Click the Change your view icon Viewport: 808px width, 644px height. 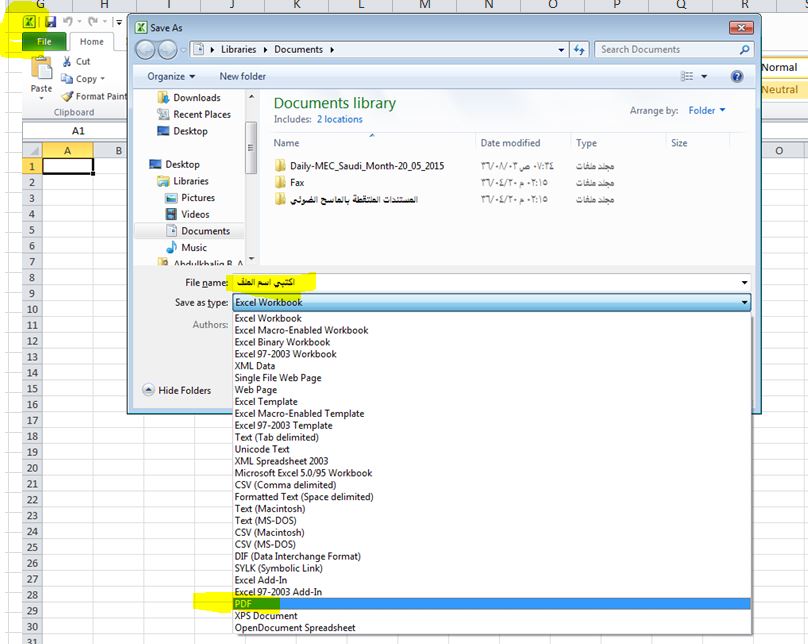[x=687, y=76]
